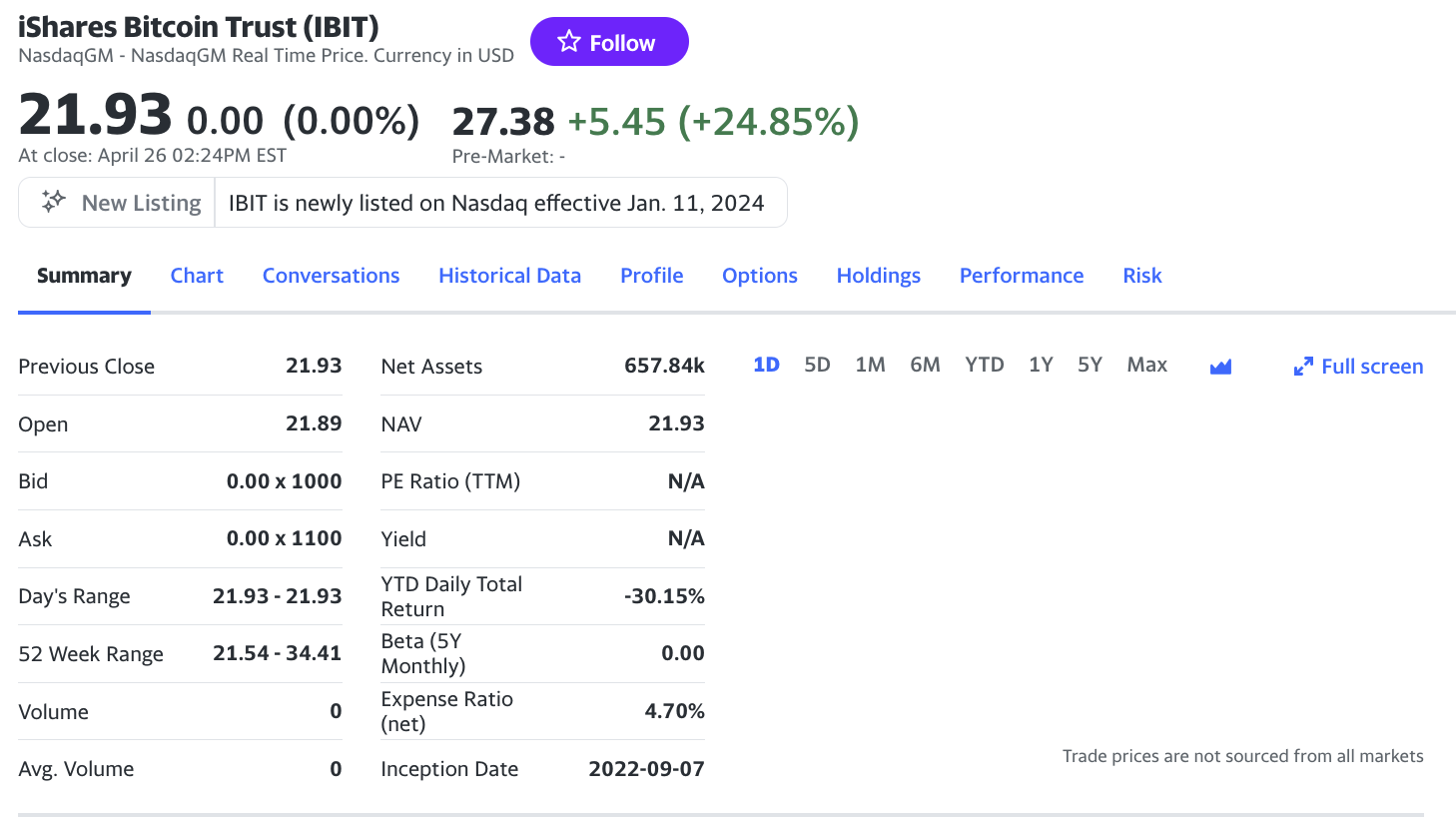This screenshot has height=831, width=1456.
Task: Switch chart range to 1M
Action: 870,365
